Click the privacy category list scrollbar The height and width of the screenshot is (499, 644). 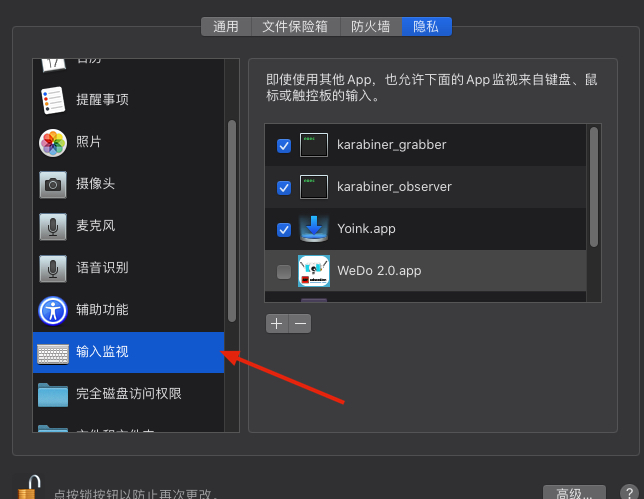pos(232,221)
